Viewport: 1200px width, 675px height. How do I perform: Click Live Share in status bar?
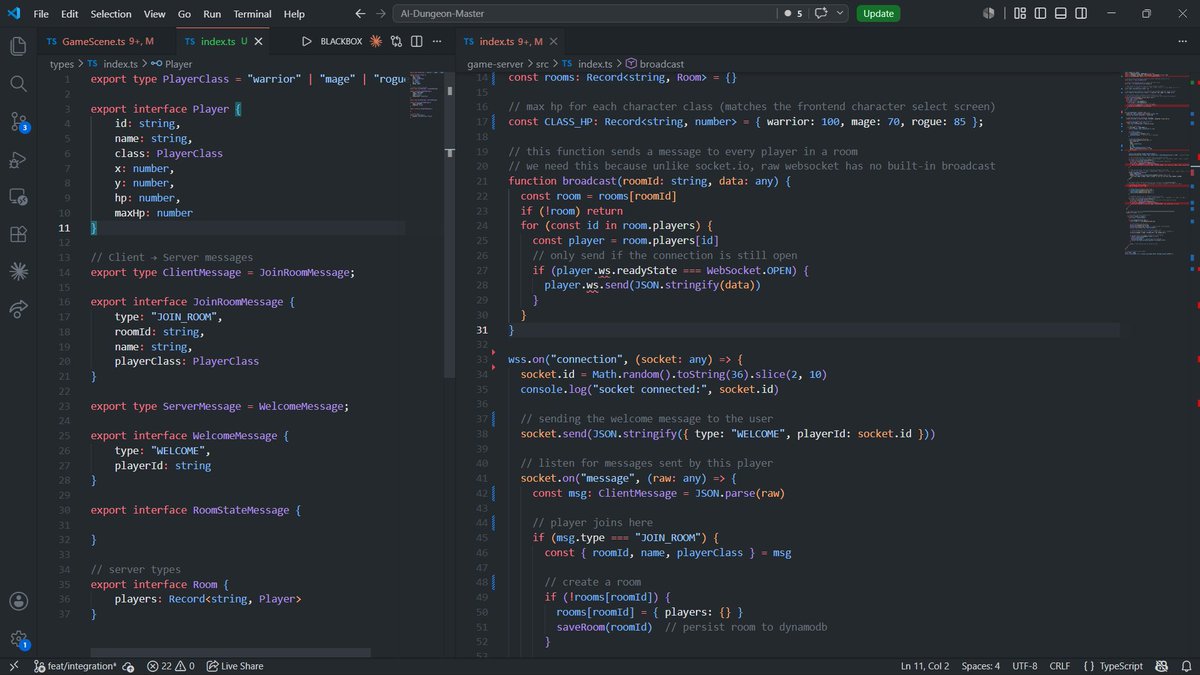click(x=236, y=665)
